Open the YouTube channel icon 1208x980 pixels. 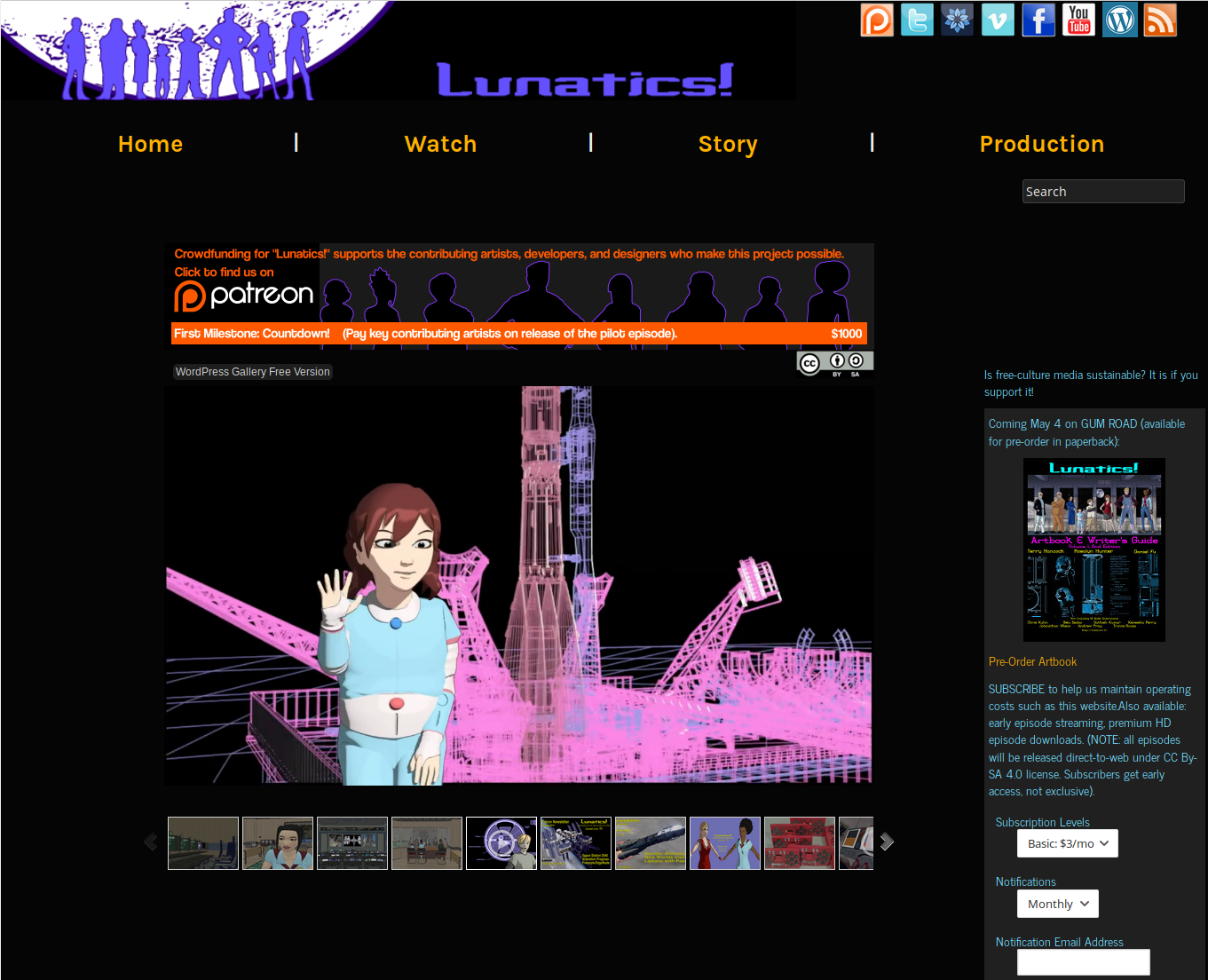point(1078,20)
